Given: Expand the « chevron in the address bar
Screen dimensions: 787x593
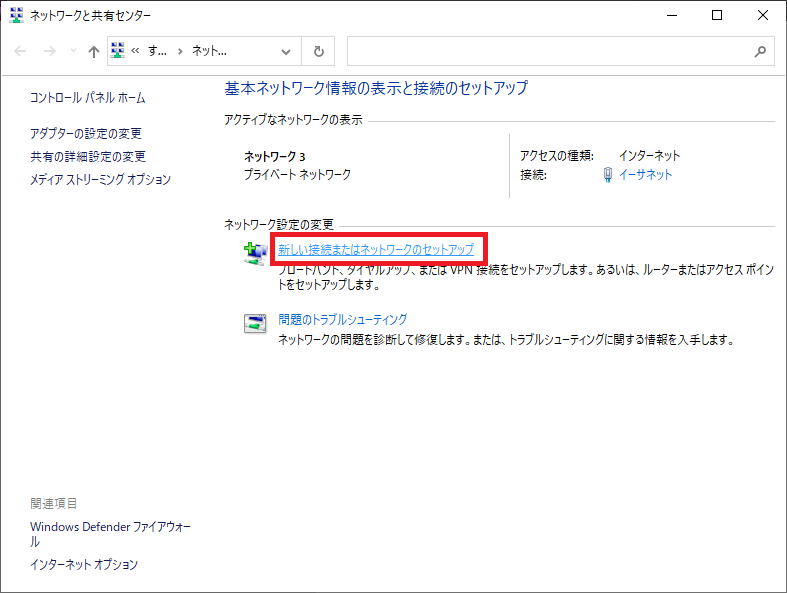Looking at the screenshot, I should click(136, 51).
